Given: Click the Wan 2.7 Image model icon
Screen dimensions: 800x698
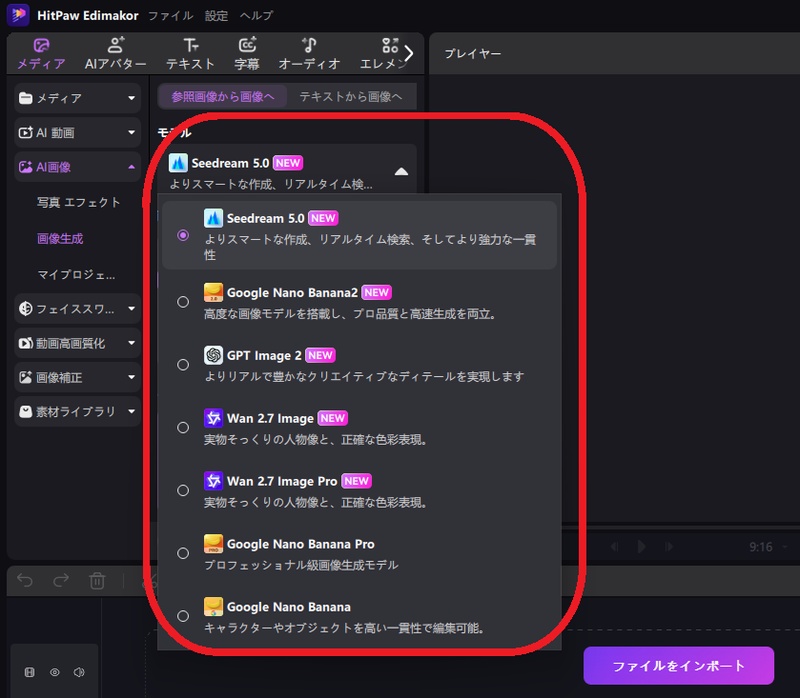Looking at the screenshot, I should (213, 418).
